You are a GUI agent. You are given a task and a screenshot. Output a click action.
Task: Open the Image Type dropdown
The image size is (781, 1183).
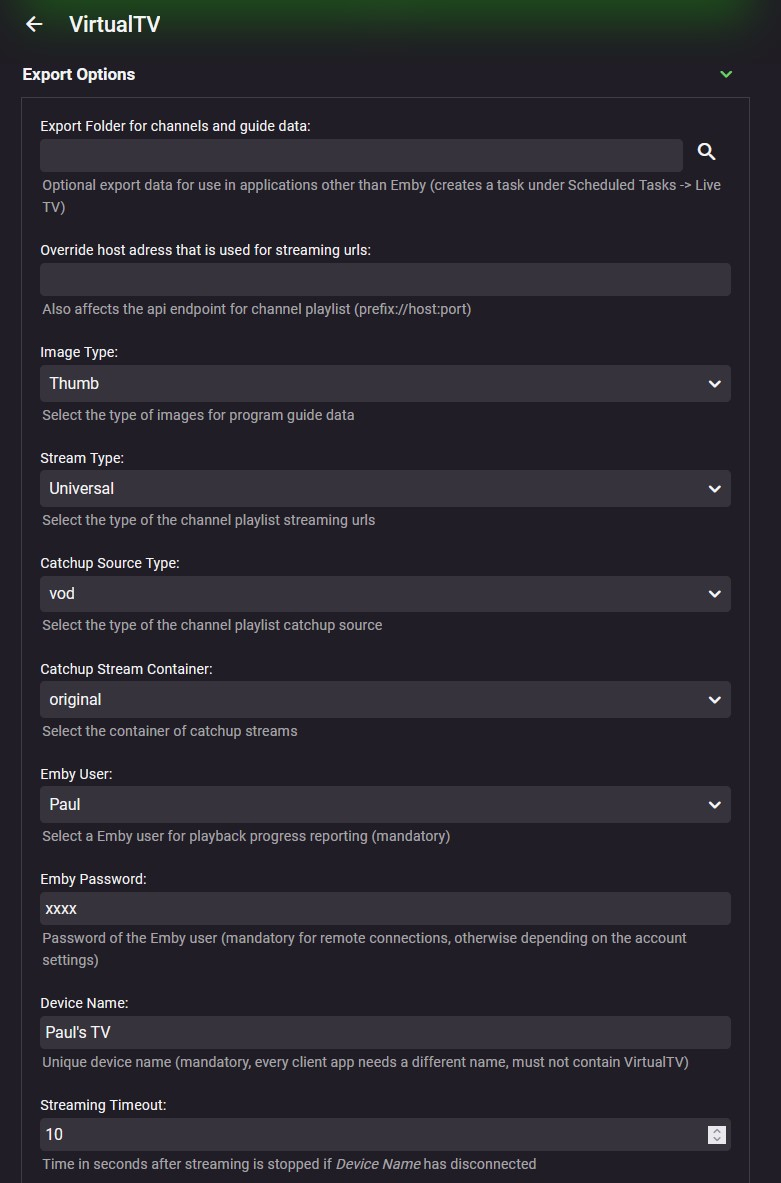tap(385, 383)
